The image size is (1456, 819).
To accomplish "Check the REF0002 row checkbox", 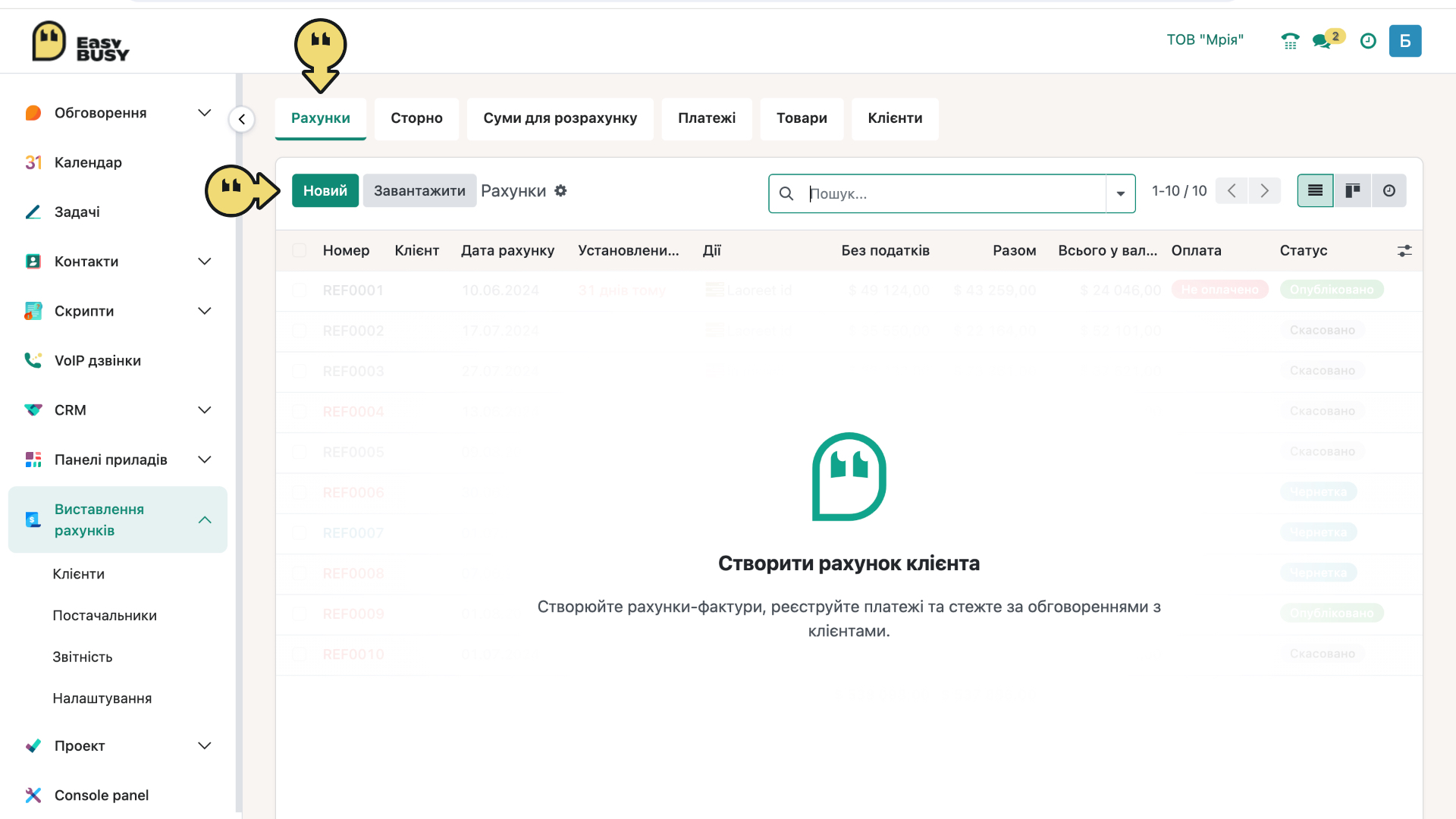I will coord(300,331).
